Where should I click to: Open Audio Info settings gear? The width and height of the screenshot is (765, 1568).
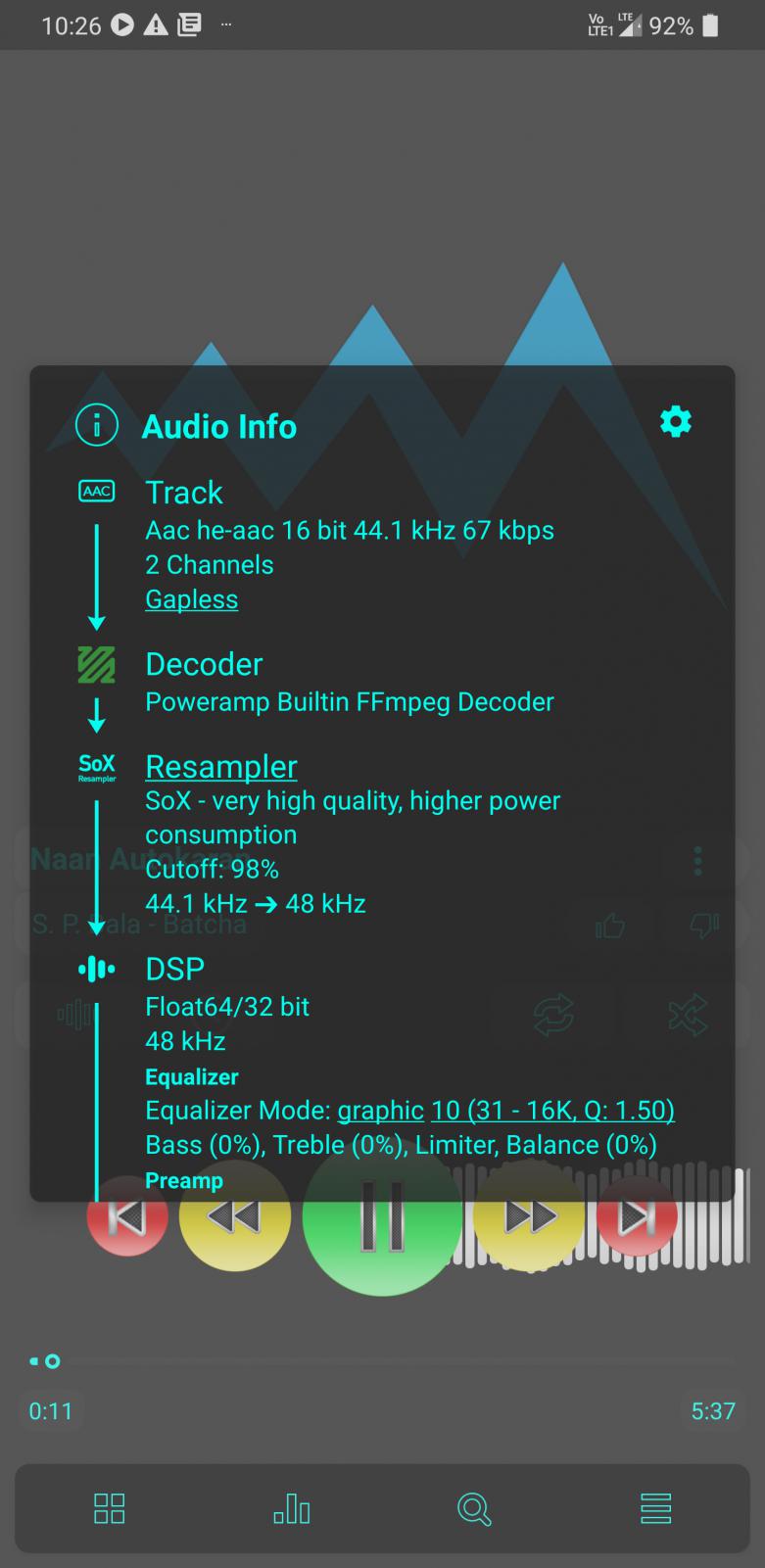[676, 422]
